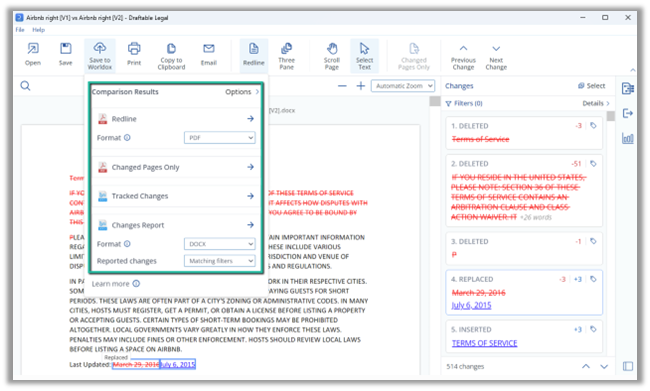650x391 pixels.
Task: Expand Options in Comparison Results
Action: pos(242,92)
